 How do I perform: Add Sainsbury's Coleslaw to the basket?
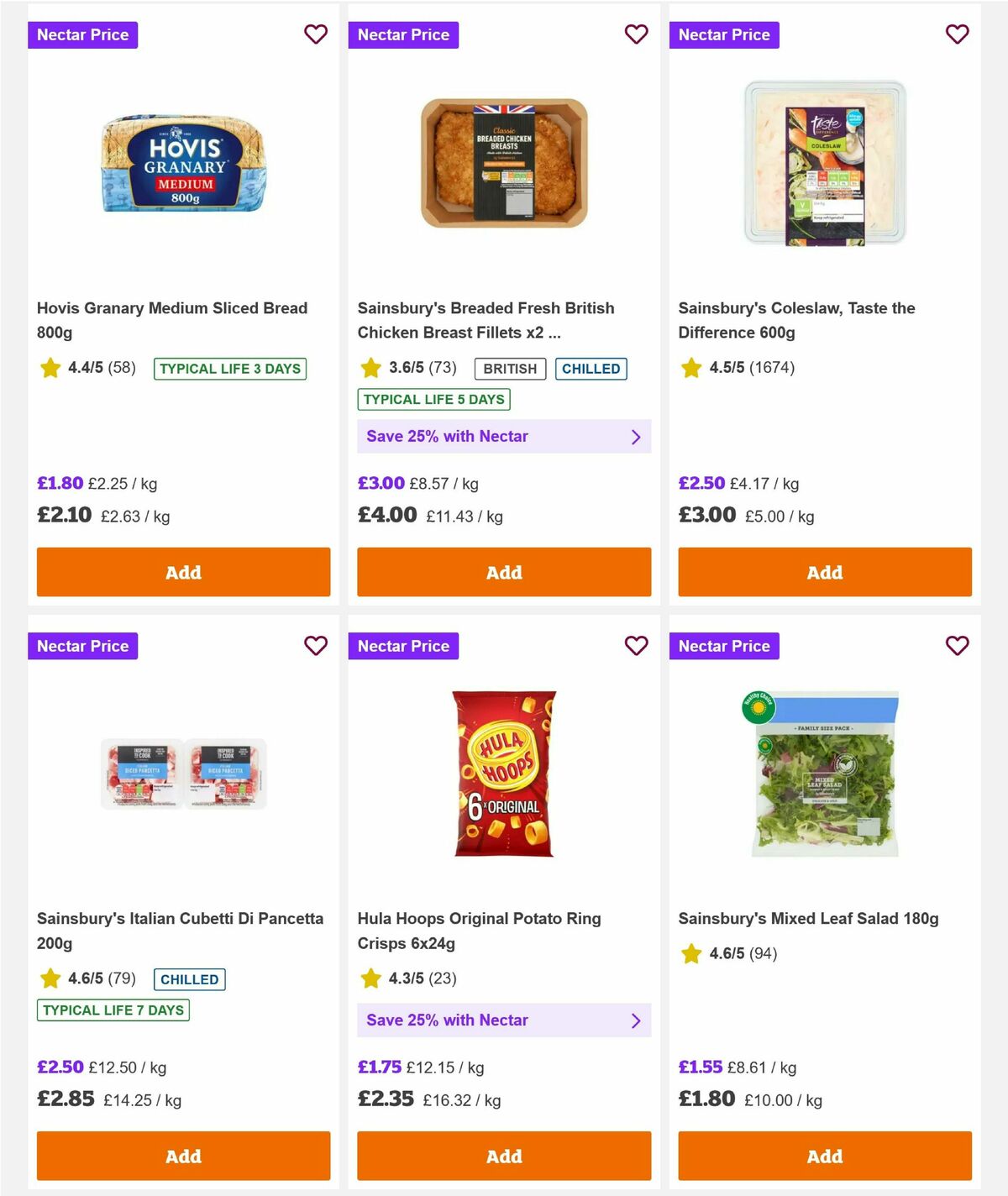point(824,572)
